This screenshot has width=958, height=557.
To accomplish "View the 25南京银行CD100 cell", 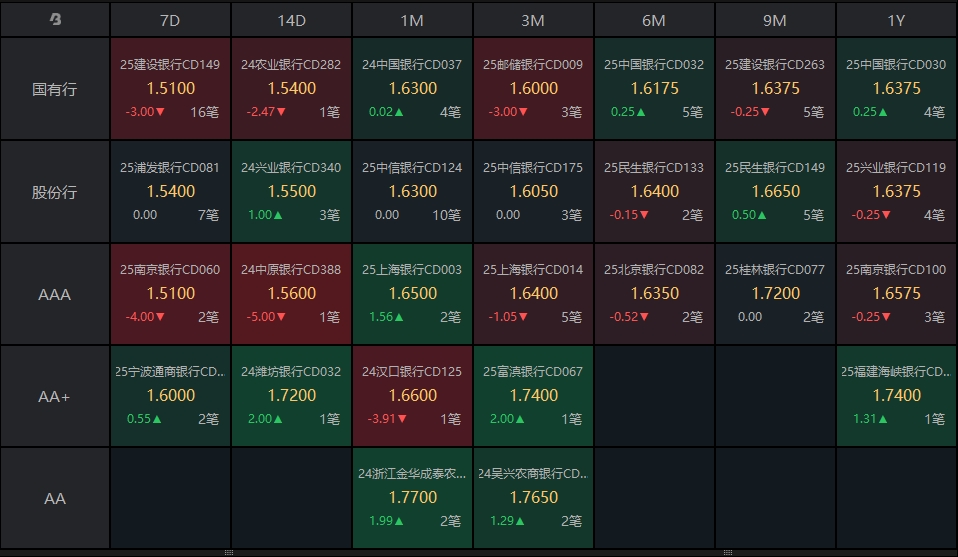I will click(896, 294).
